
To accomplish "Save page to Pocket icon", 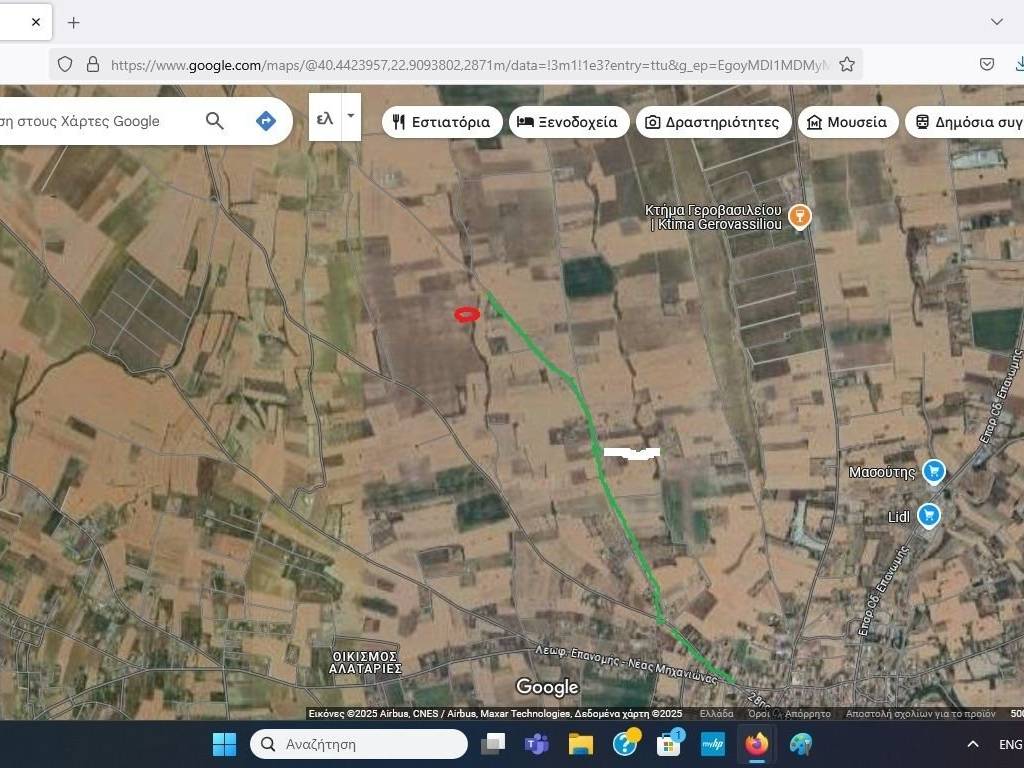I will pyautogui.click(x=987, y=64).
